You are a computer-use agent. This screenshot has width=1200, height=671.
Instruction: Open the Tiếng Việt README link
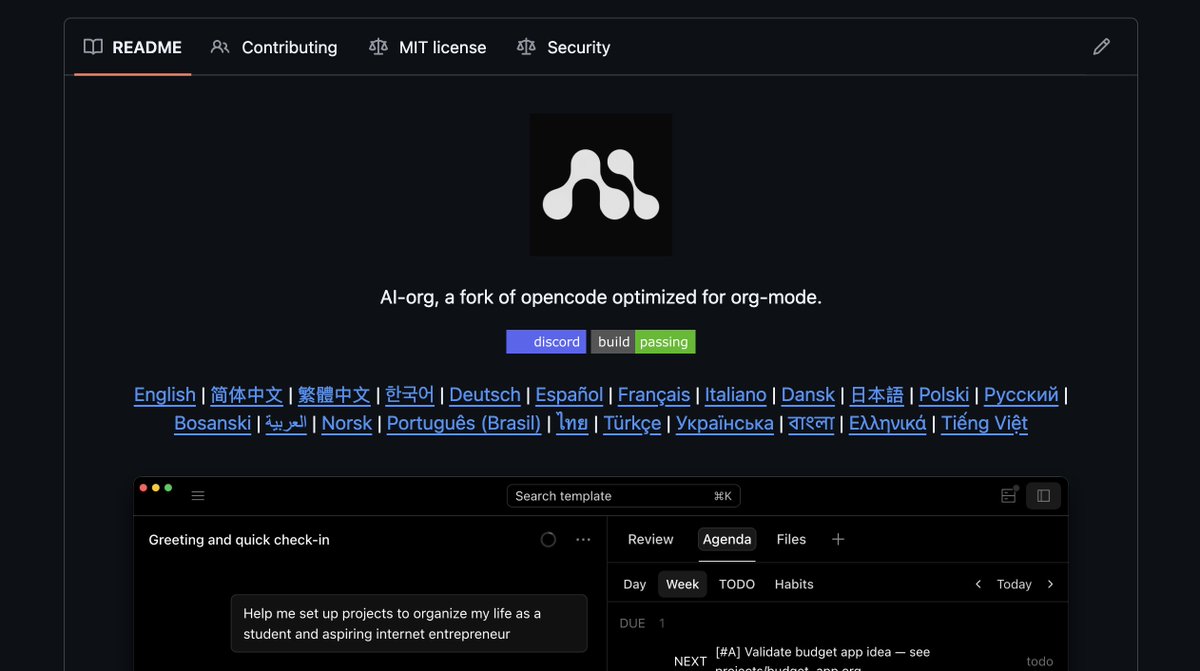click(984, 423)
